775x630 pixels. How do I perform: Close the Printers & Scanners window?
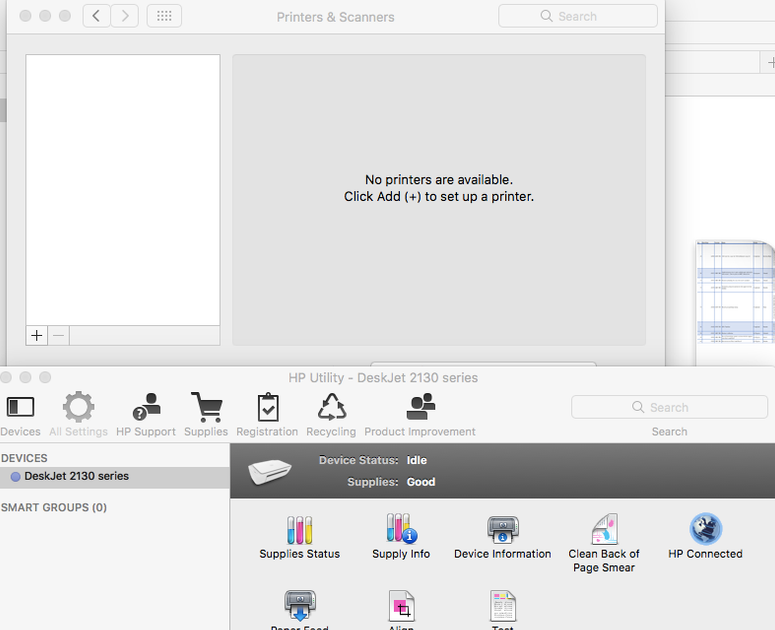(25, 16)
